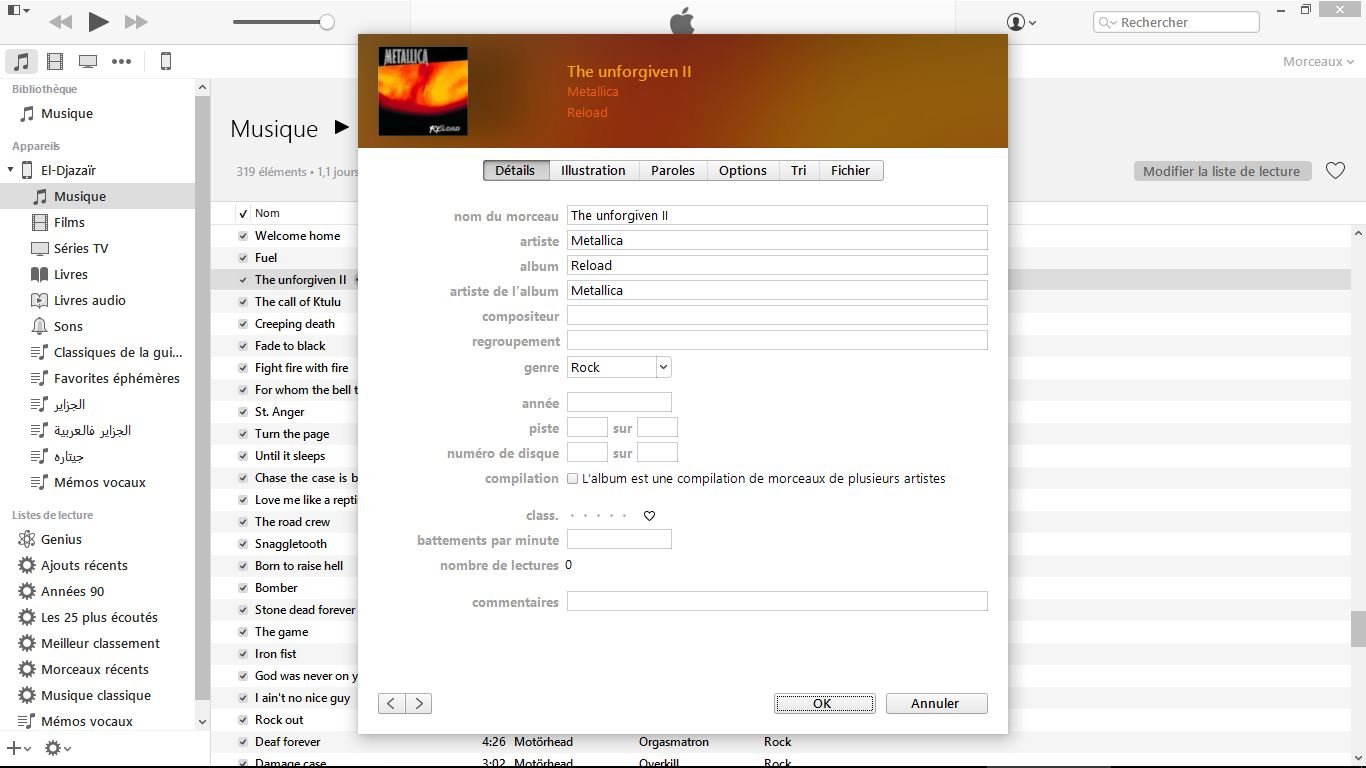Open the Illustration tab

pos(593,171)
